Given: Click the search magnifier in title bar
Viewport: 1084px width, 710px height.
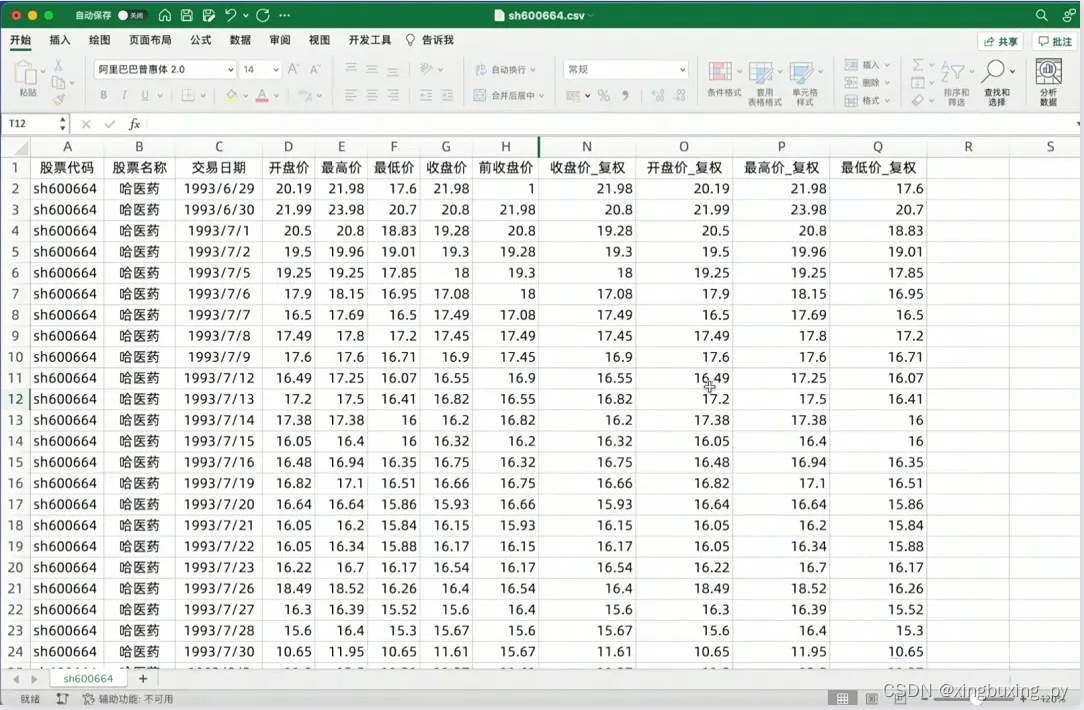Looking at the screenshot, I should tap(1041, 15).
